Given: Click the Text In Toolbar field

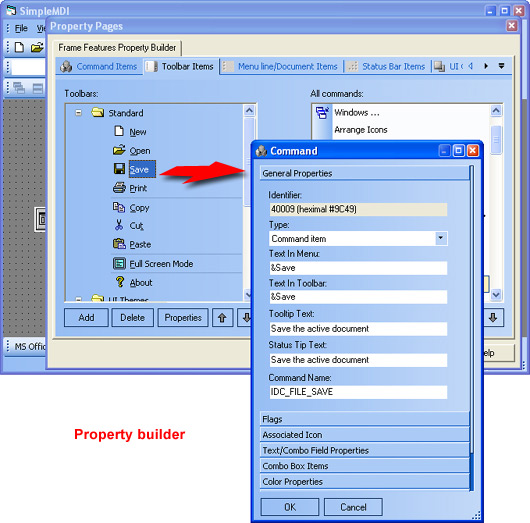Looking at the screenshot, I should (x=358, y=297).
